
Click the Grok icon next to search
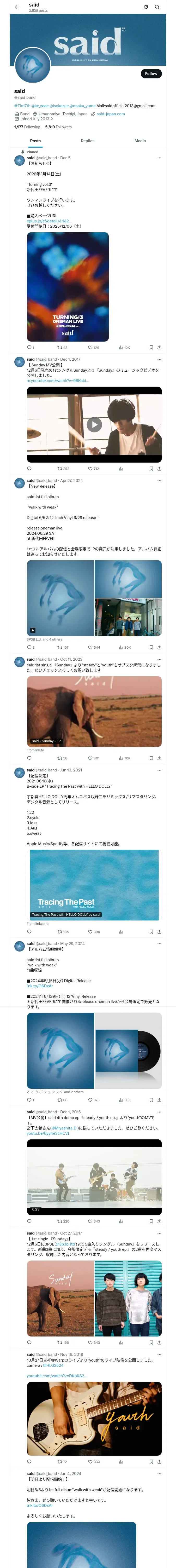point(146,7)
